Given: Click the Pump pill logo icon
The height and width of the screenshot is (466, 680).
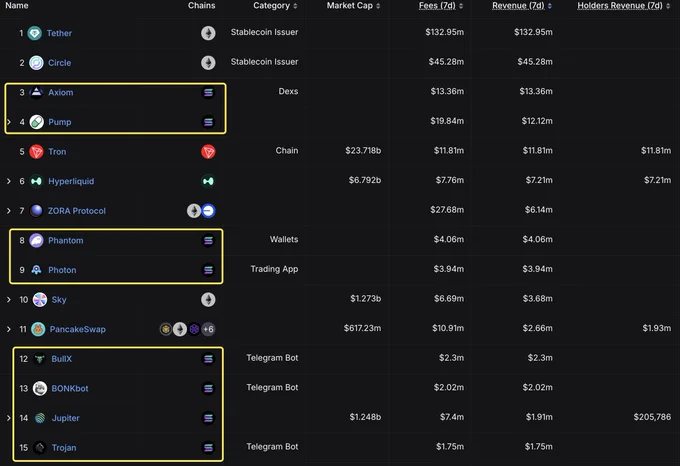Looking at the screenshot, I should point(36,122).
